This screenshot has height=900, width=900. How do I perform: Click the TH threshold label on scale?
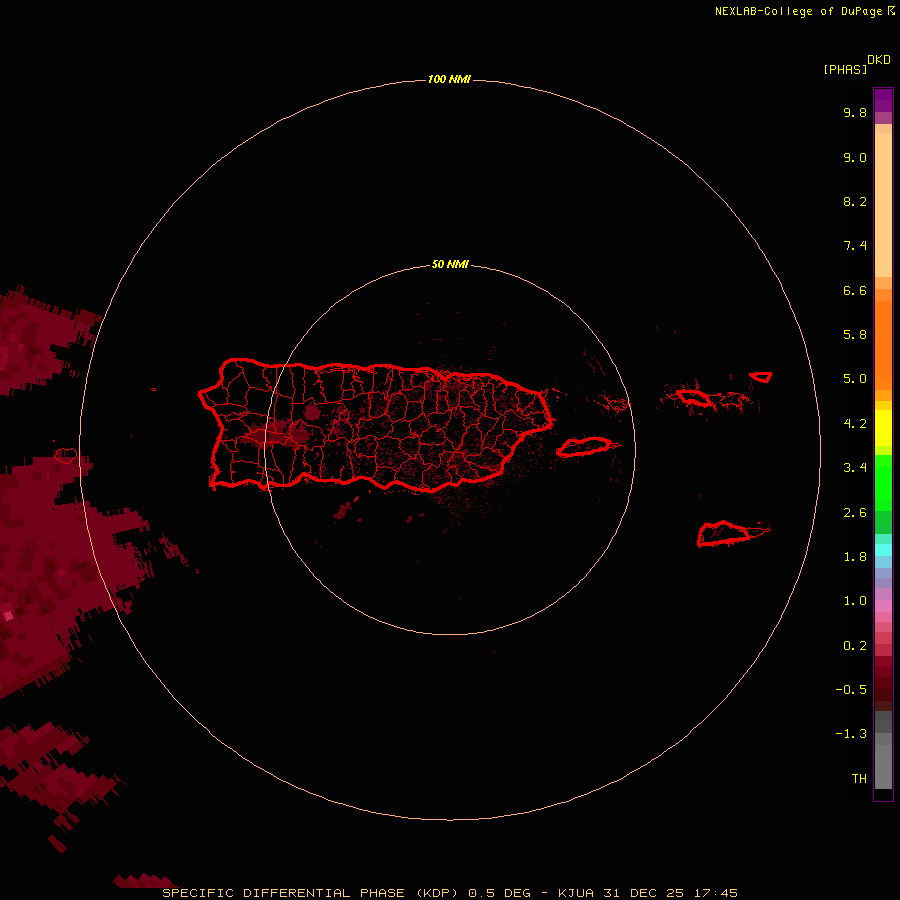coord(859,778)
